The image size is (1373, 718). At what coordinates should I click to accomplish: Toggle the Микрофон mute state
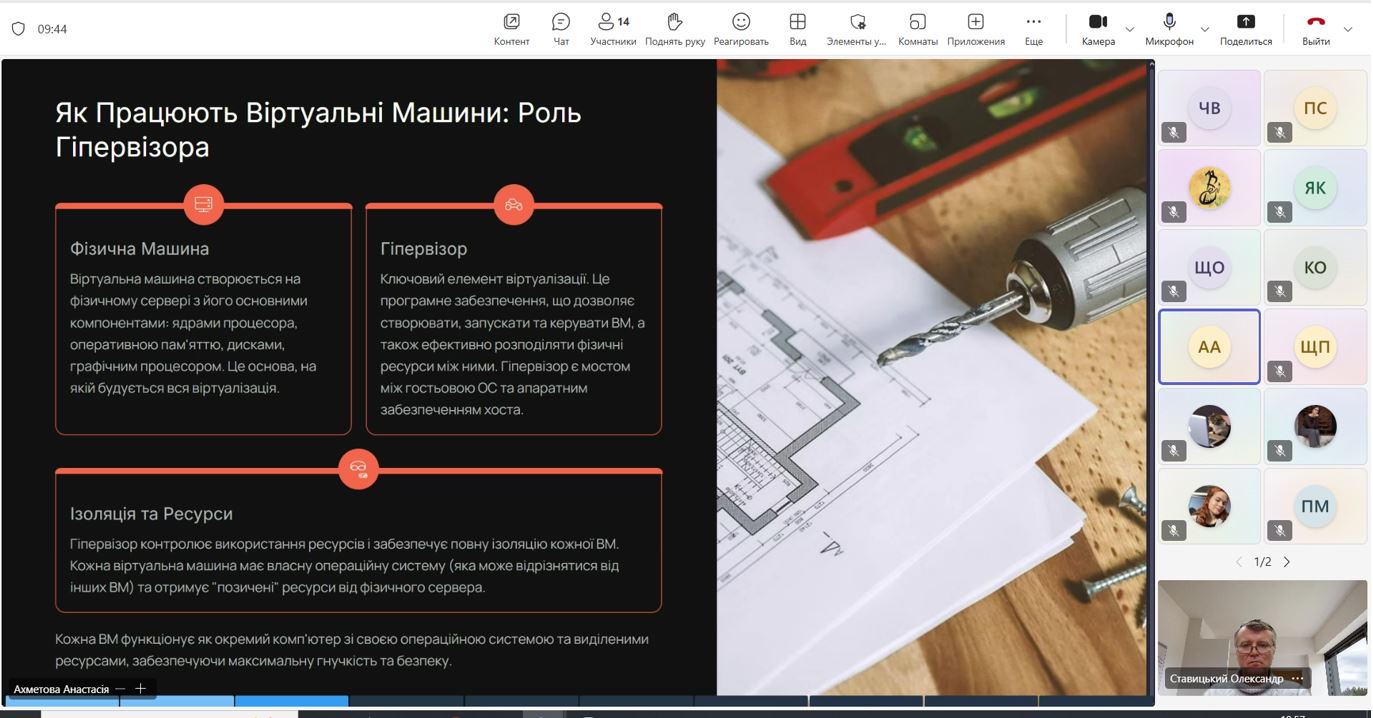coord(1168,28)
